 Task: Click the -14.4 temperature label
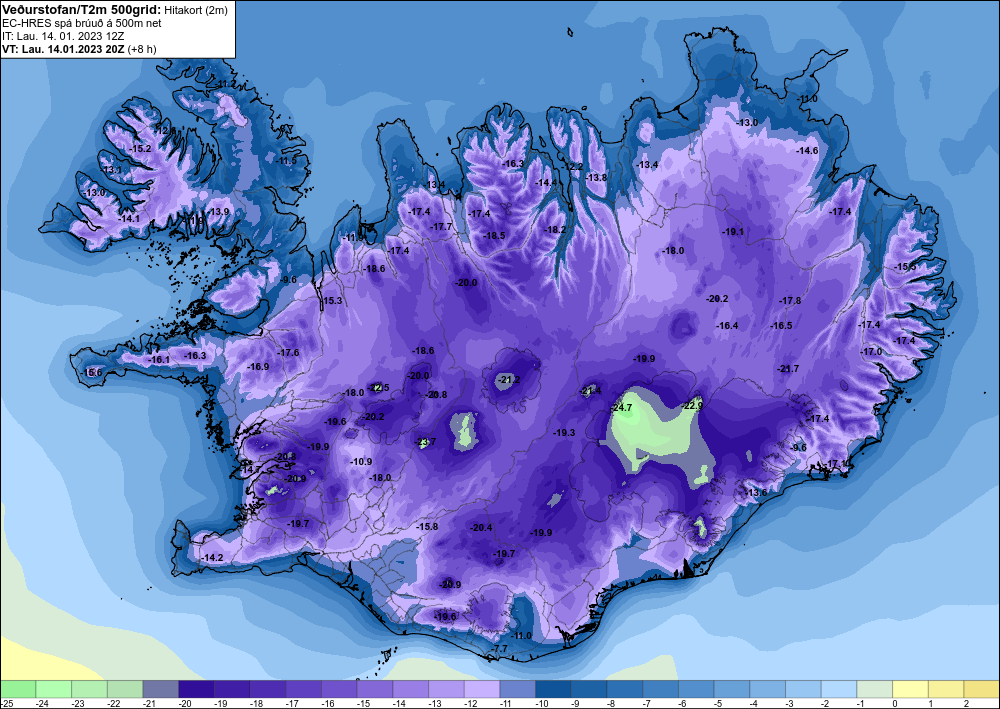(x=546, y=182)
